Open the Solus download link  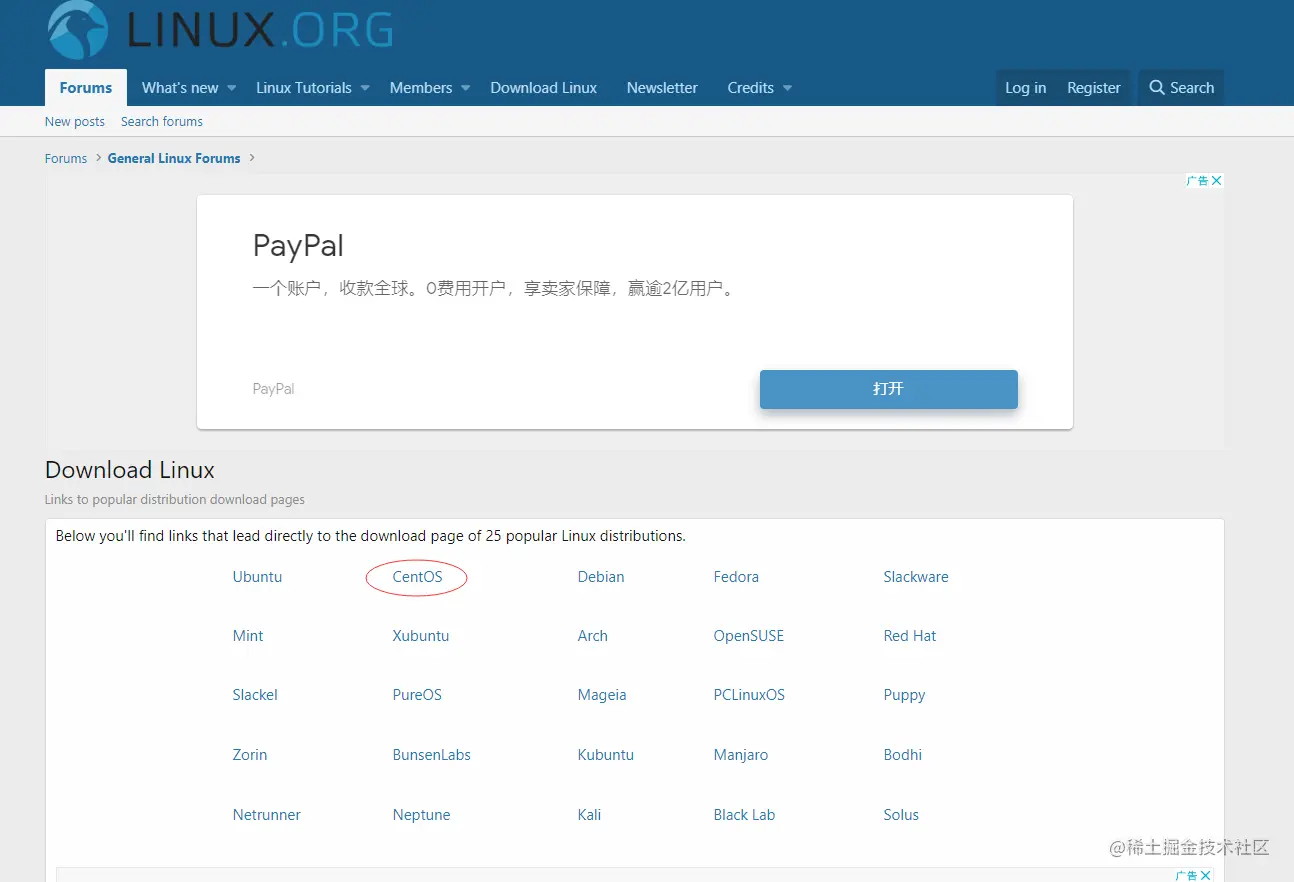coord(901,815)
